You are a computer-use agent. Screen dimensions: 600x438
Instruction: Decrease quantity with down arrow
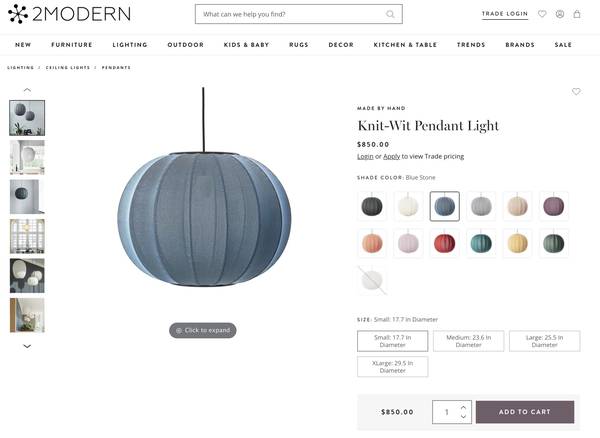[x=463, y=416]
